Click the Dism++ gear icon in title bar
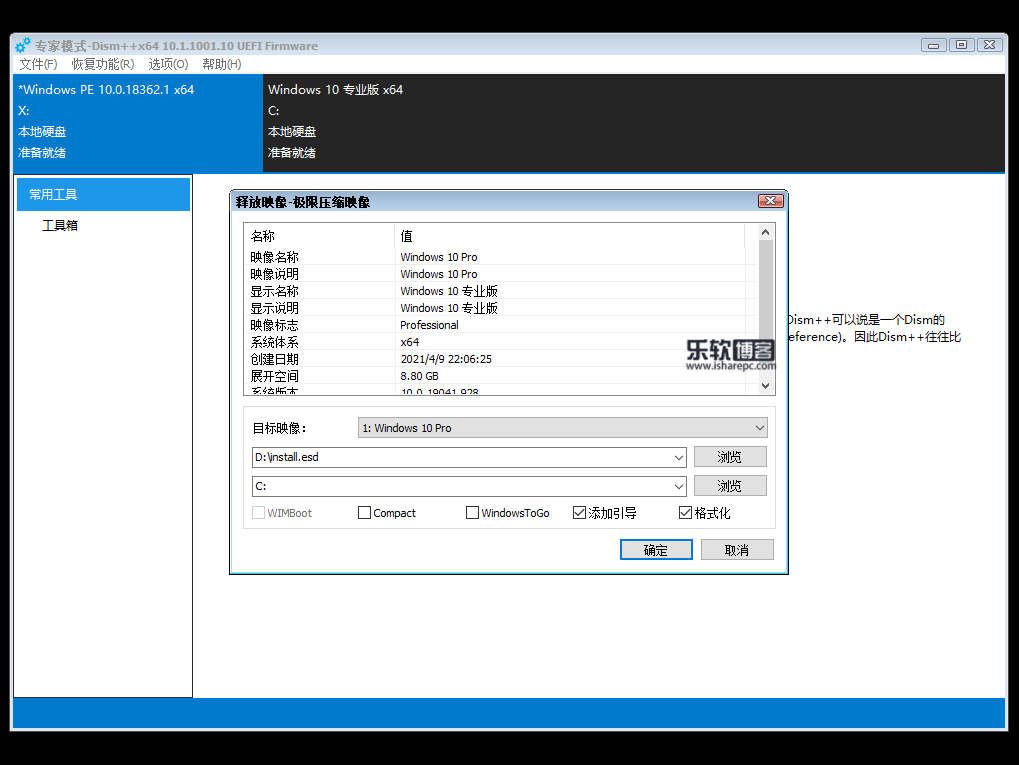The width and height of the screenshot is (1019, 765). 22,45
